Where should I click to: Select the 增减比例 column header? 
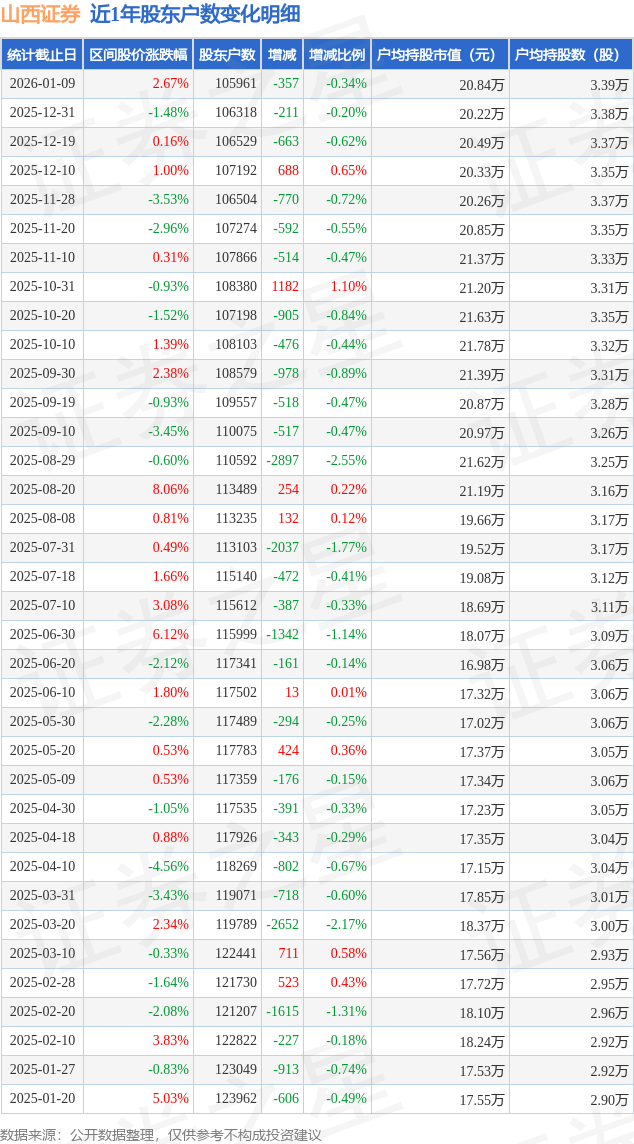coord(337,55)
